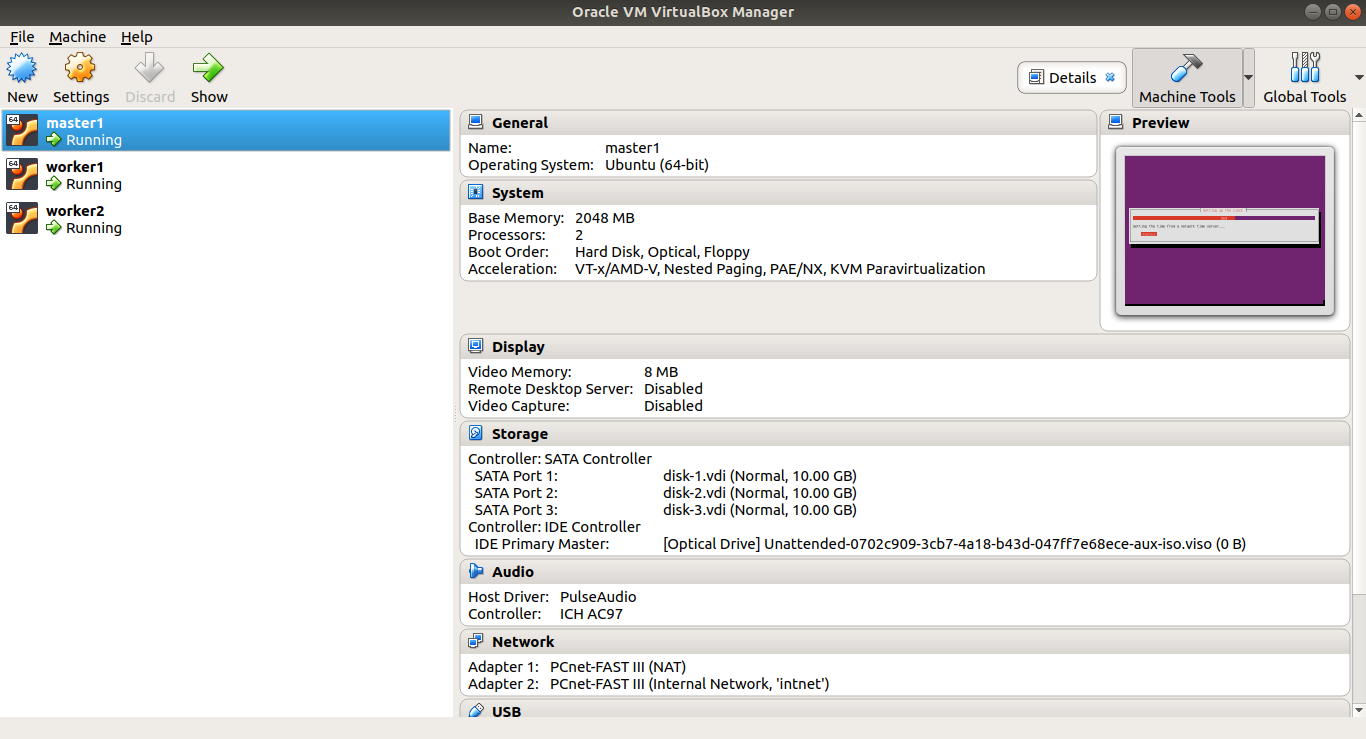Screen dimensions: 1366x739
Task: Click the ICH AC97 controller value
Action: [x=591, y=614]
